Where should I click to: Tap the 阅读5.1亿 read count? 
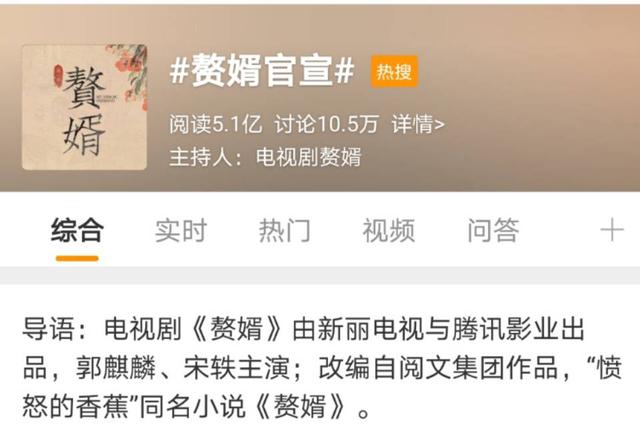click(x=216, y=124)
